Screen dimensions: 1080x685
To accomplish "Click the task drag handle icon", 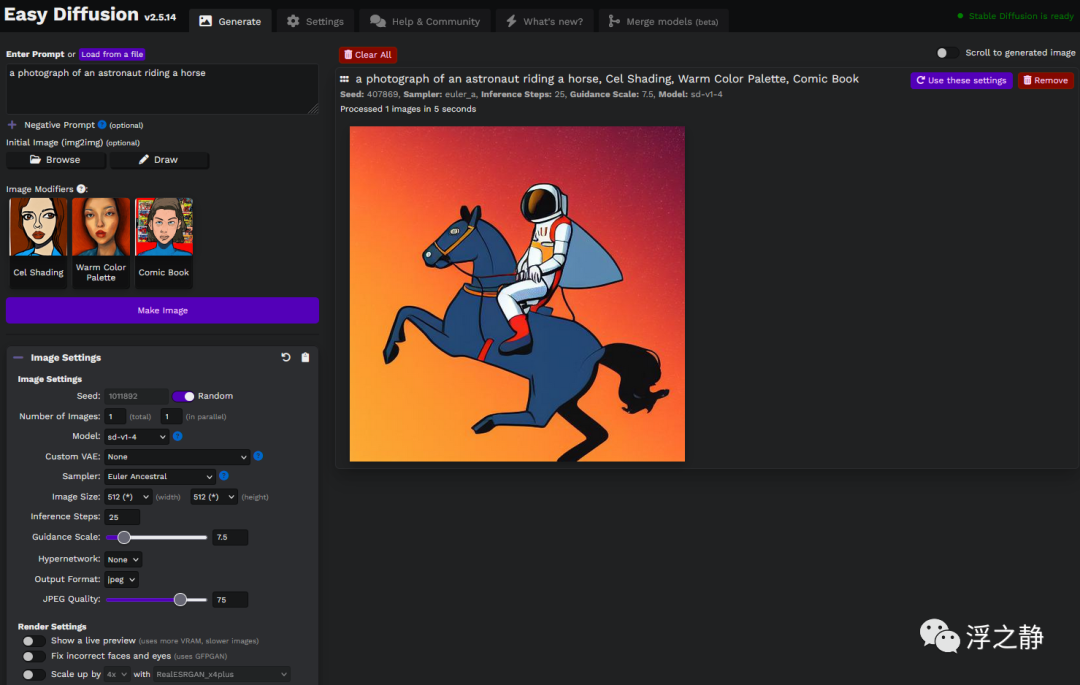I will pos(344,79).
